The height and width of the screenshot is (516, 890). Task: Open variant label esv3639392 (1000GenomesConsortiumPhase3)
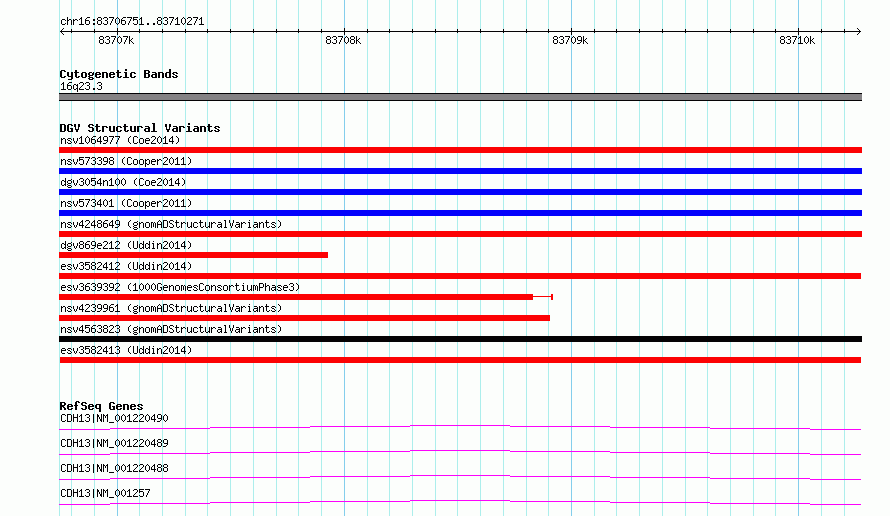tap(180, 287)
